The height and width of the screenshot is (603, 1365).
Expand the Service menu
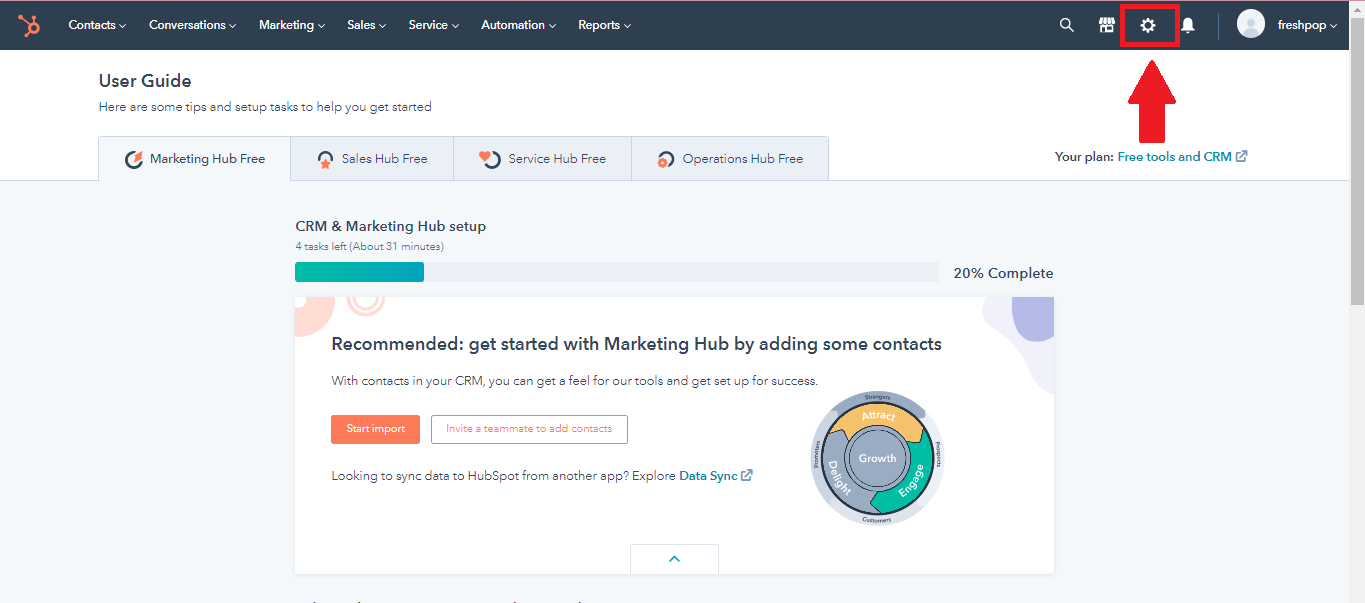tap(434, 25)
